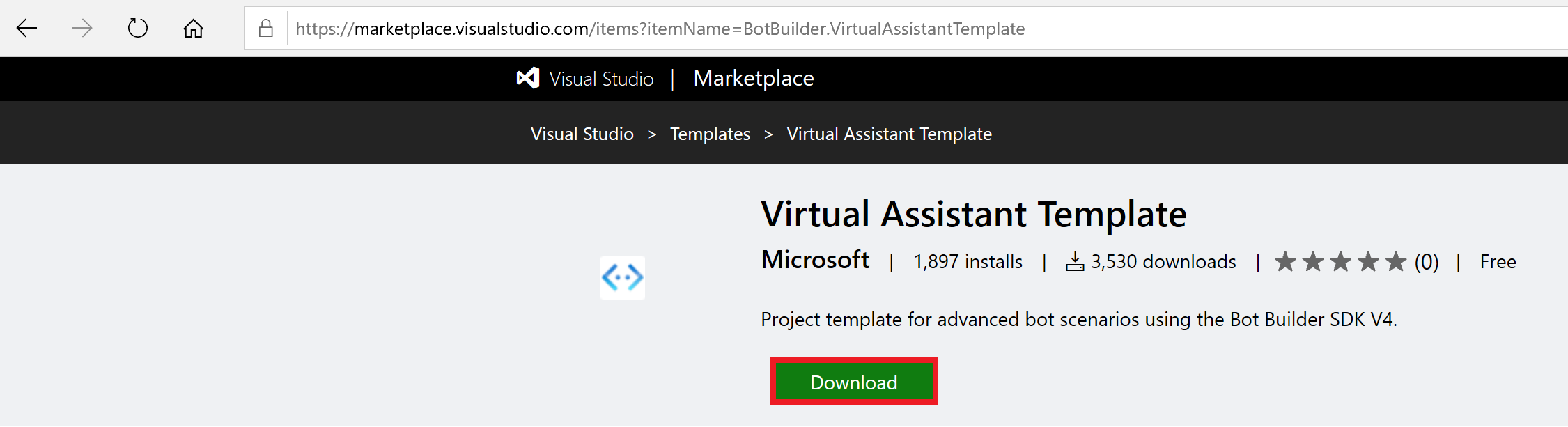The height and width of the screenshot is (427, 1568).
Task: Click the 1,897 installs text
Action: tap(968, 262)
